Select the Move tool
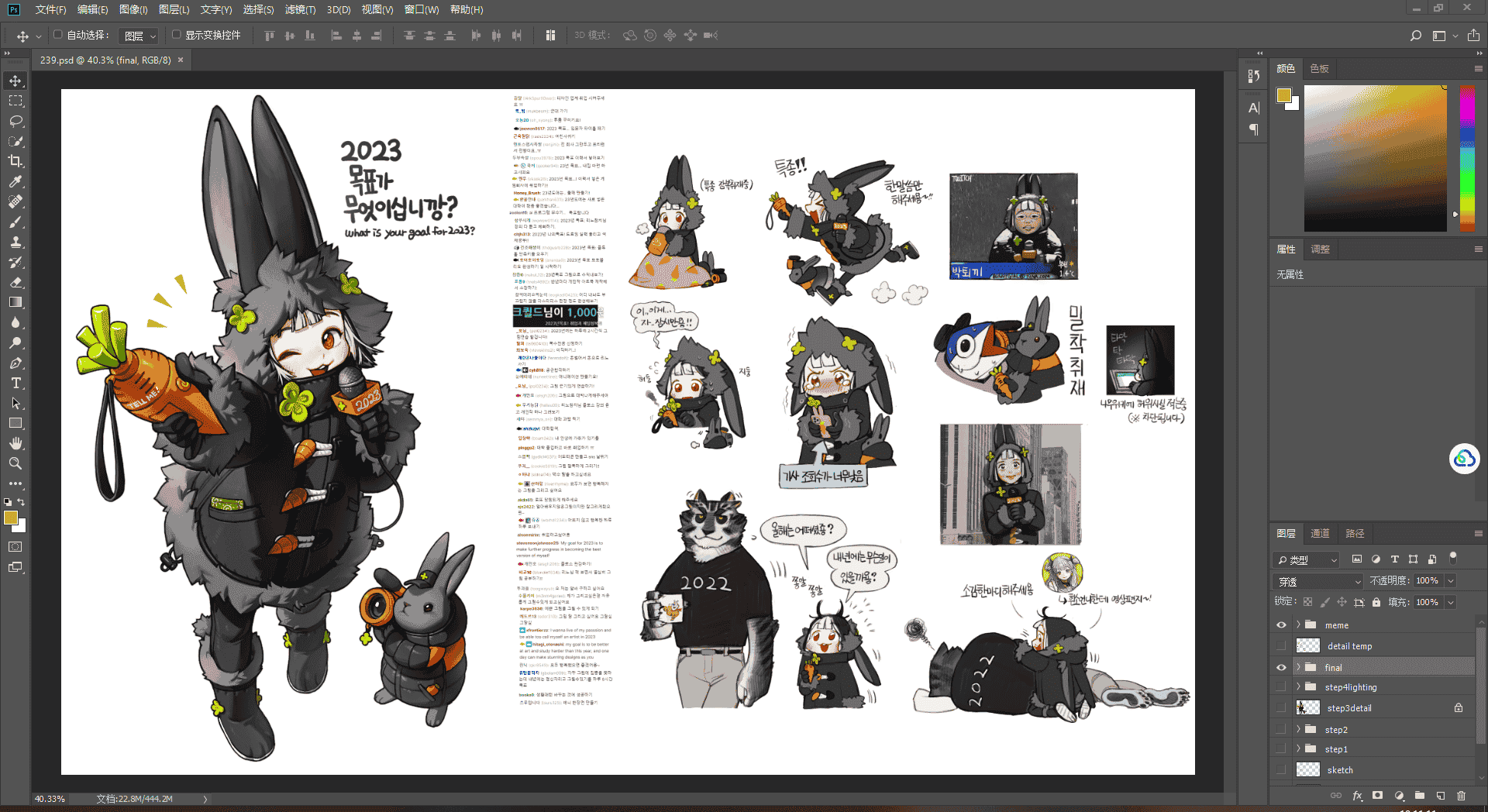 15,81
